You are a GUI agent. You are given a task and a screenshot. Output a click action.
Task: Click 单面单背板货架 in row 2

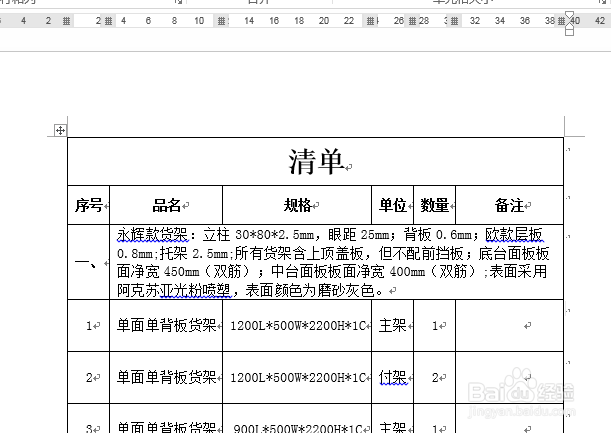(166, 377)
